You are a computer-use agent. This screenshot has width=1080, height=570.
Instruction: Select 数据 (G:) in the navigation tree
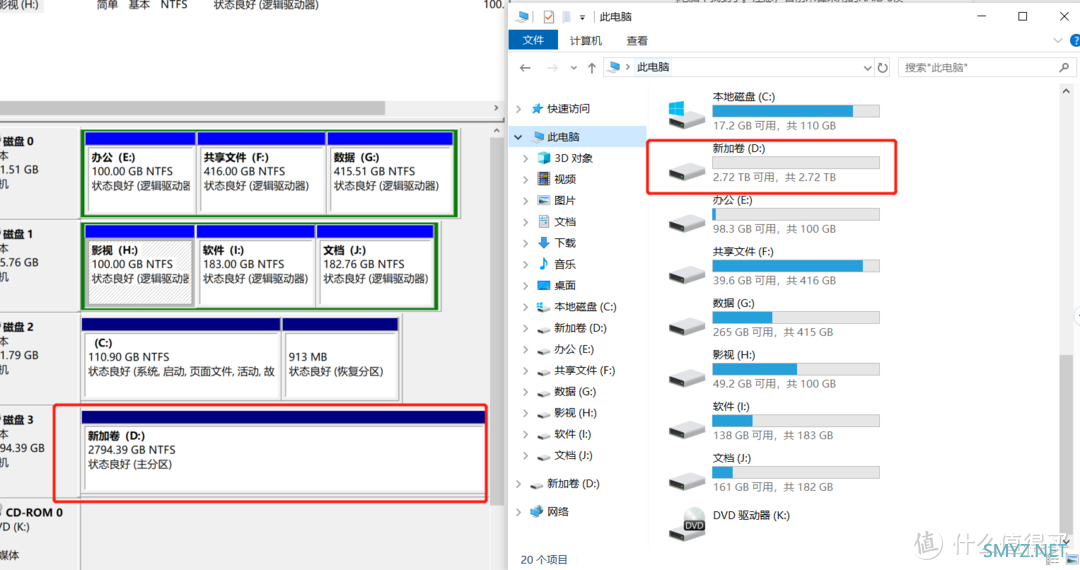point(575,392)
